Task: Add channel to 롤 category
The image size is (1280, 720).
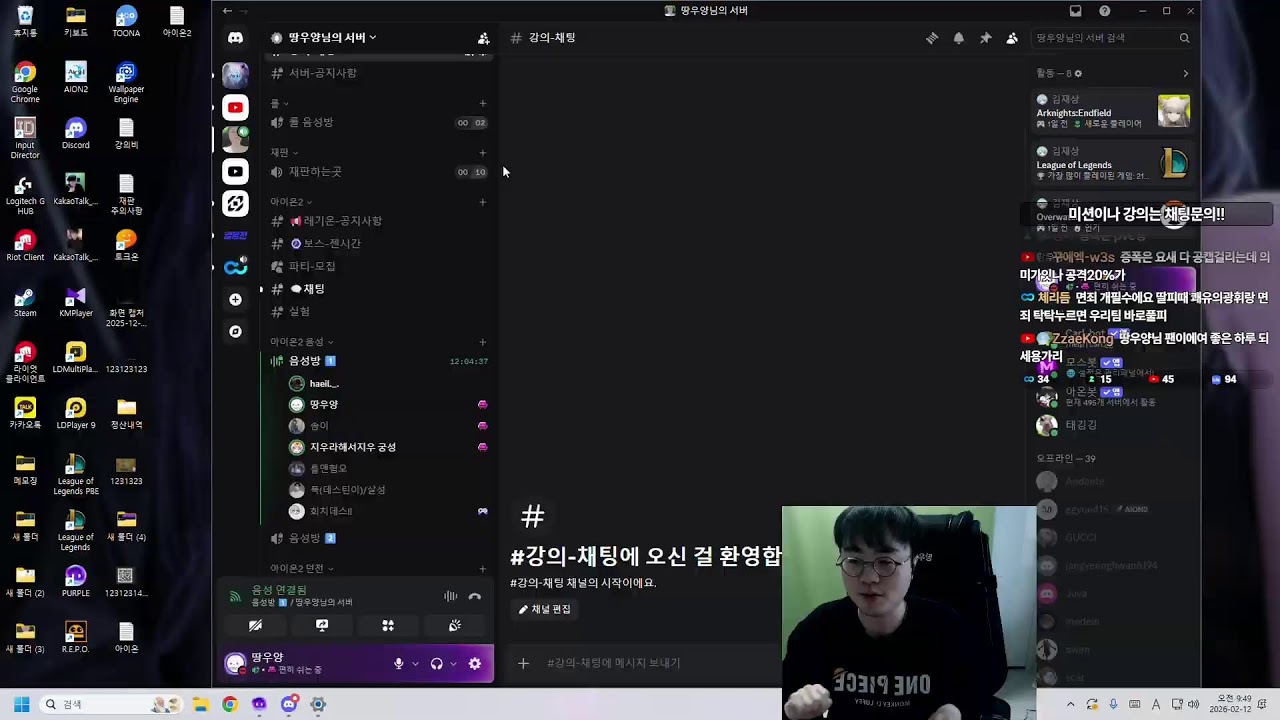Action: [483, 103]
